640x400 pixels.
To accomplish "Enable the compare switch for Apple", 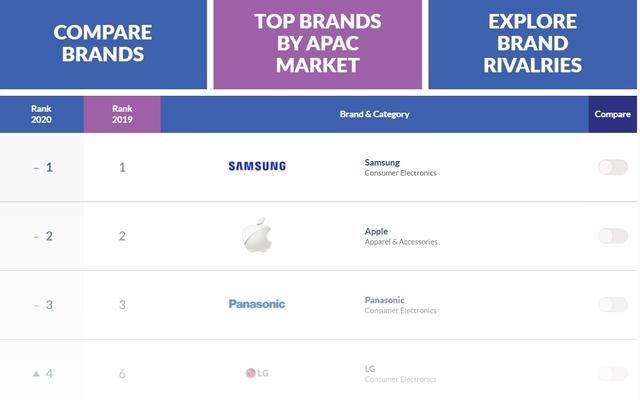I will (x=613, y=236).
